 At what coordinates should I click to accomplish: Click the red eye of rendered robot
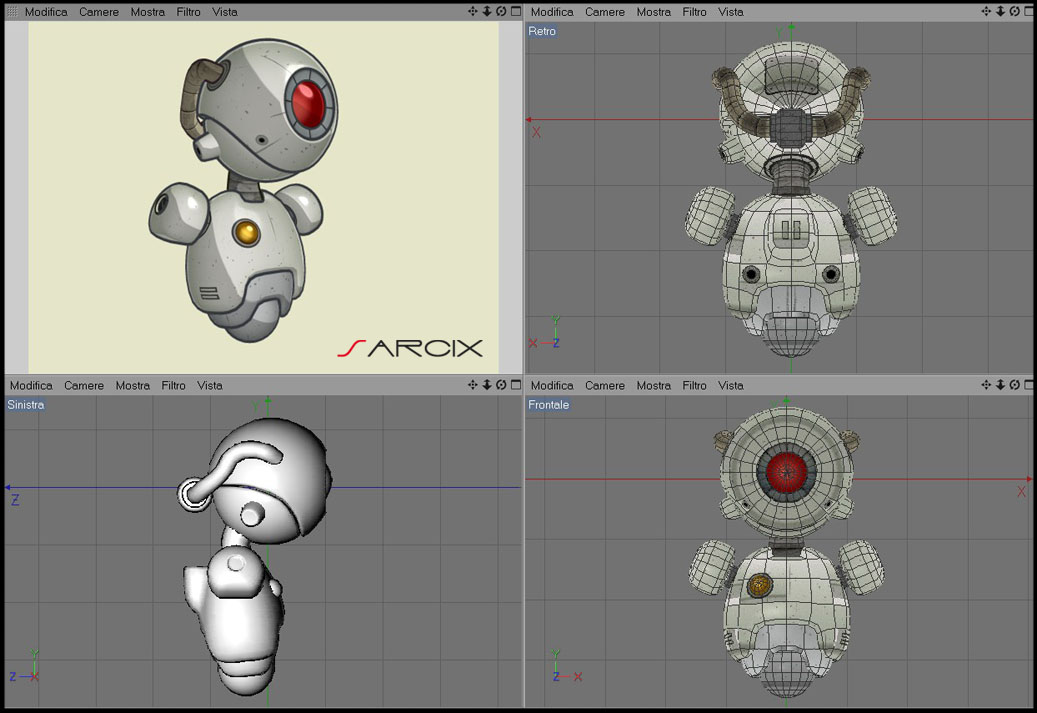coord(308,105)
